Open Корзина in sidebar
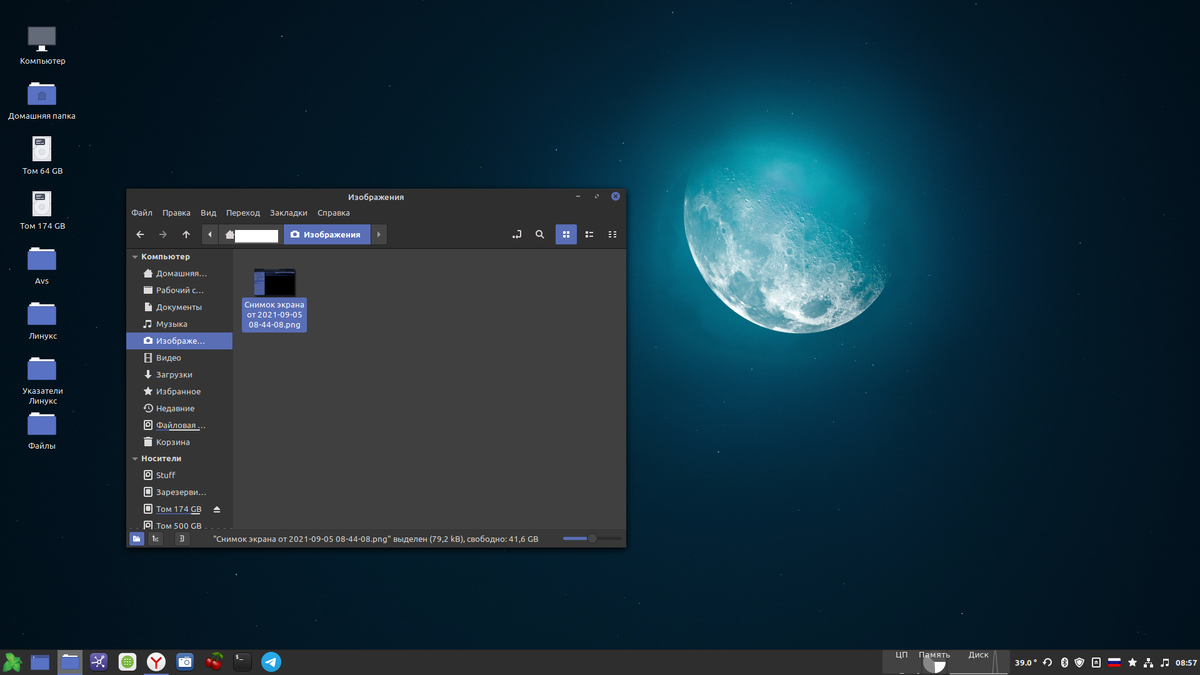Image resolution: width=1200 pixels, height=675 pixels. point(180,442)
